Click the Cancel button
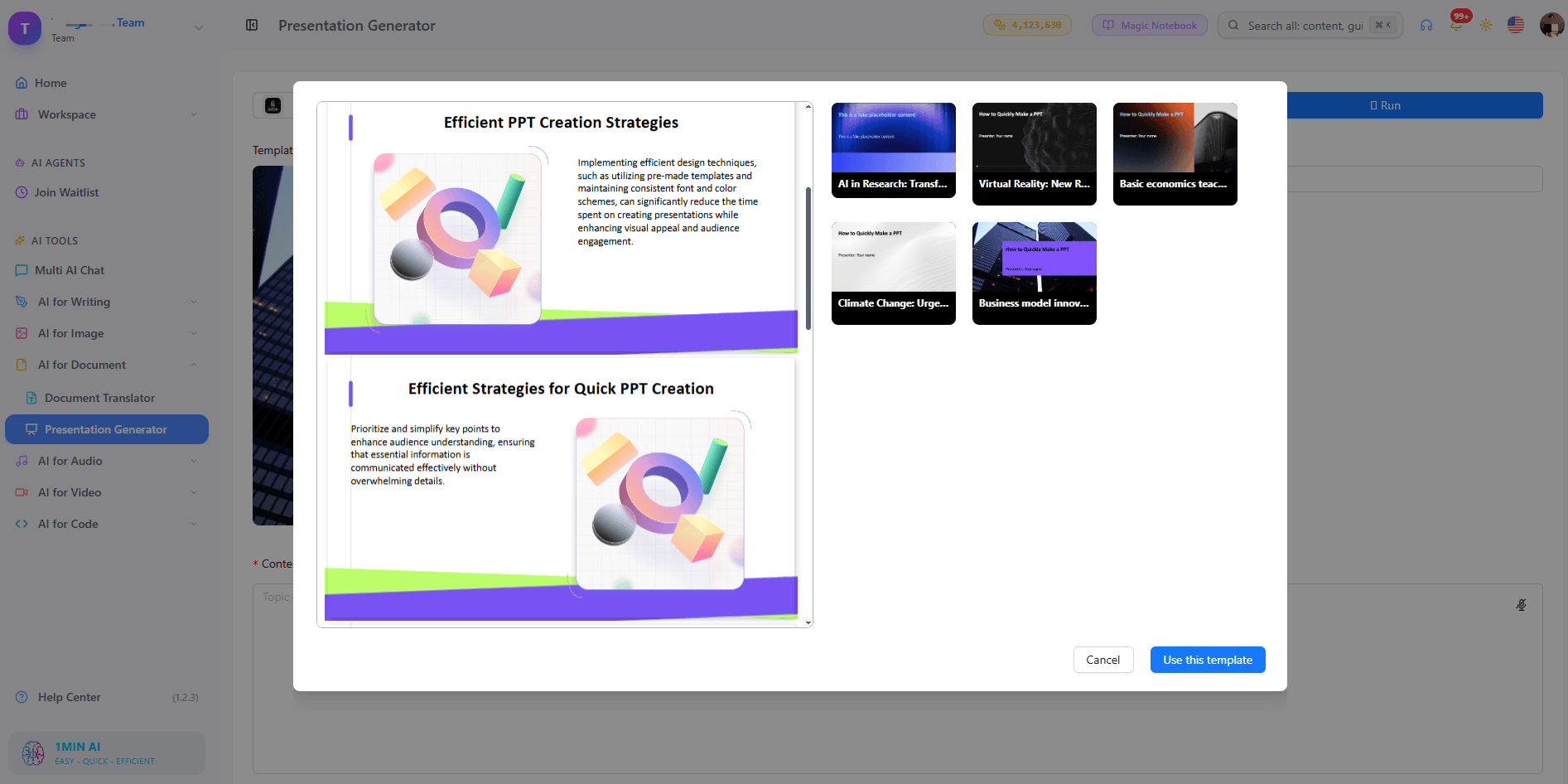The width and height of the screenshot is (1568, 784). [x=1103, y=660]
